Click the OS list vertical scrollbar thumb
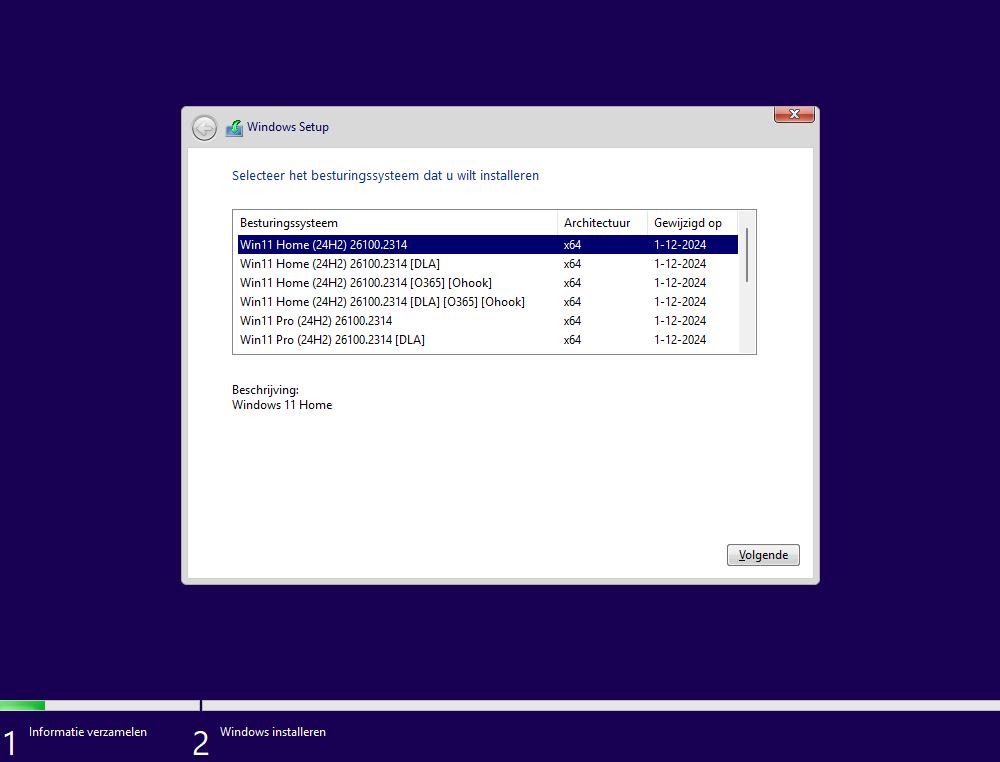The image size is (1000, 762). click(747, 255)
